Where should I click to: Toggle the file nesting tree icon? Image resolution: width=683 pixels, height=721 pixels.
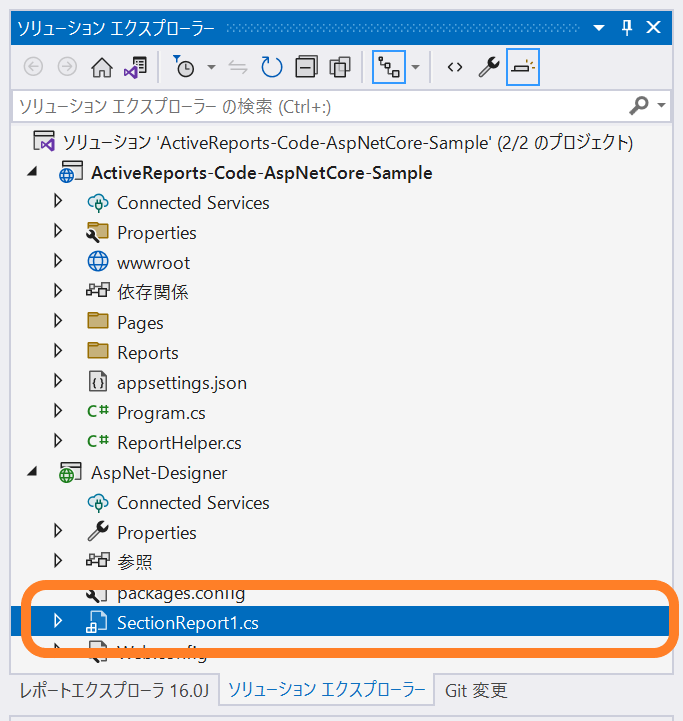click(x=389, y=67)
